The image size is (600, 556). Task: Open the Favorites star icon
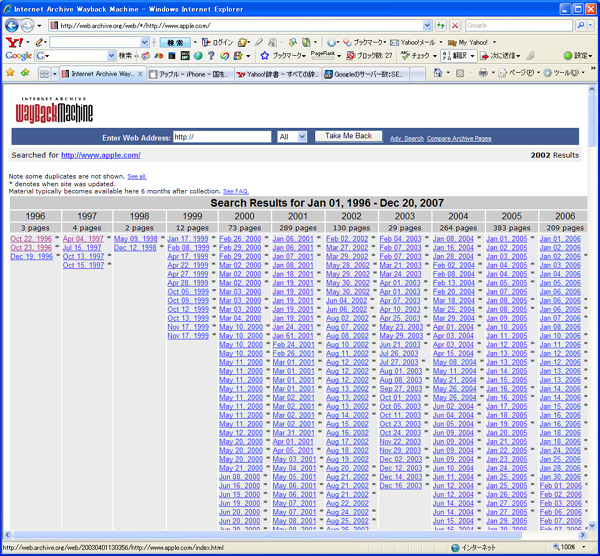tap(10, 73)
